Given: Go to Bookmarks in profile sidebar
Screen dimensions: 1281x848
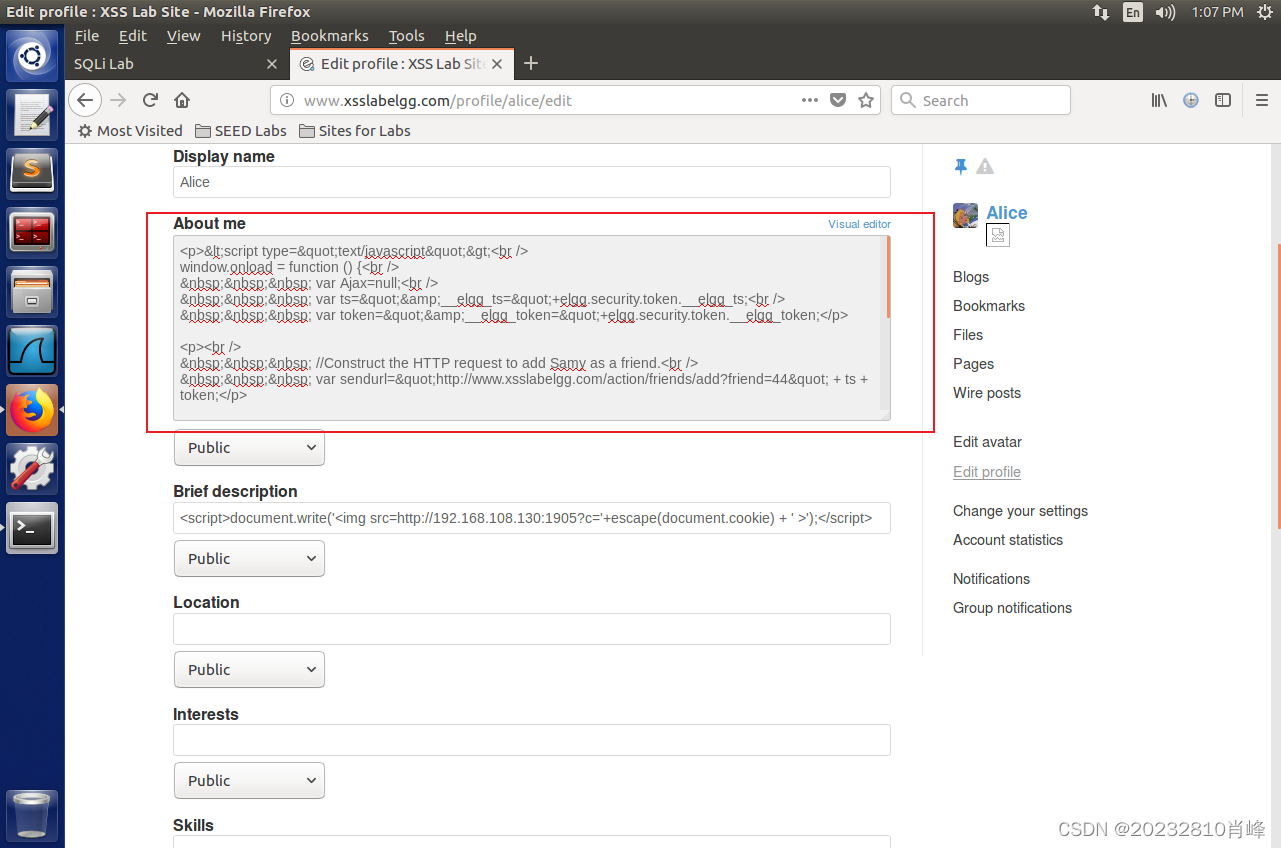Looking at the screenshot, I should click(989, 306).
